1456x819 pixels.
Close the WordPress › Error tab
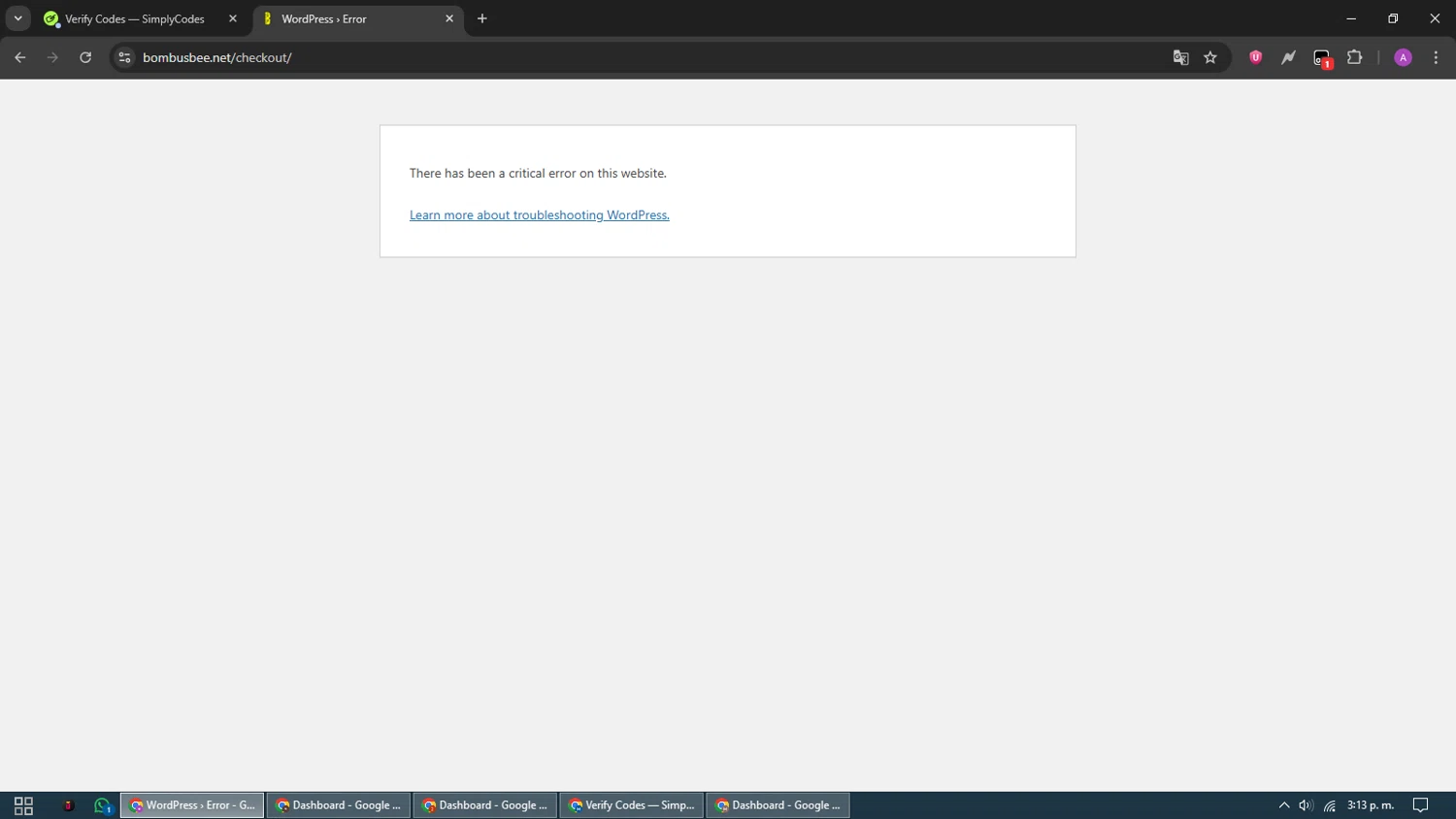point(449,18)
